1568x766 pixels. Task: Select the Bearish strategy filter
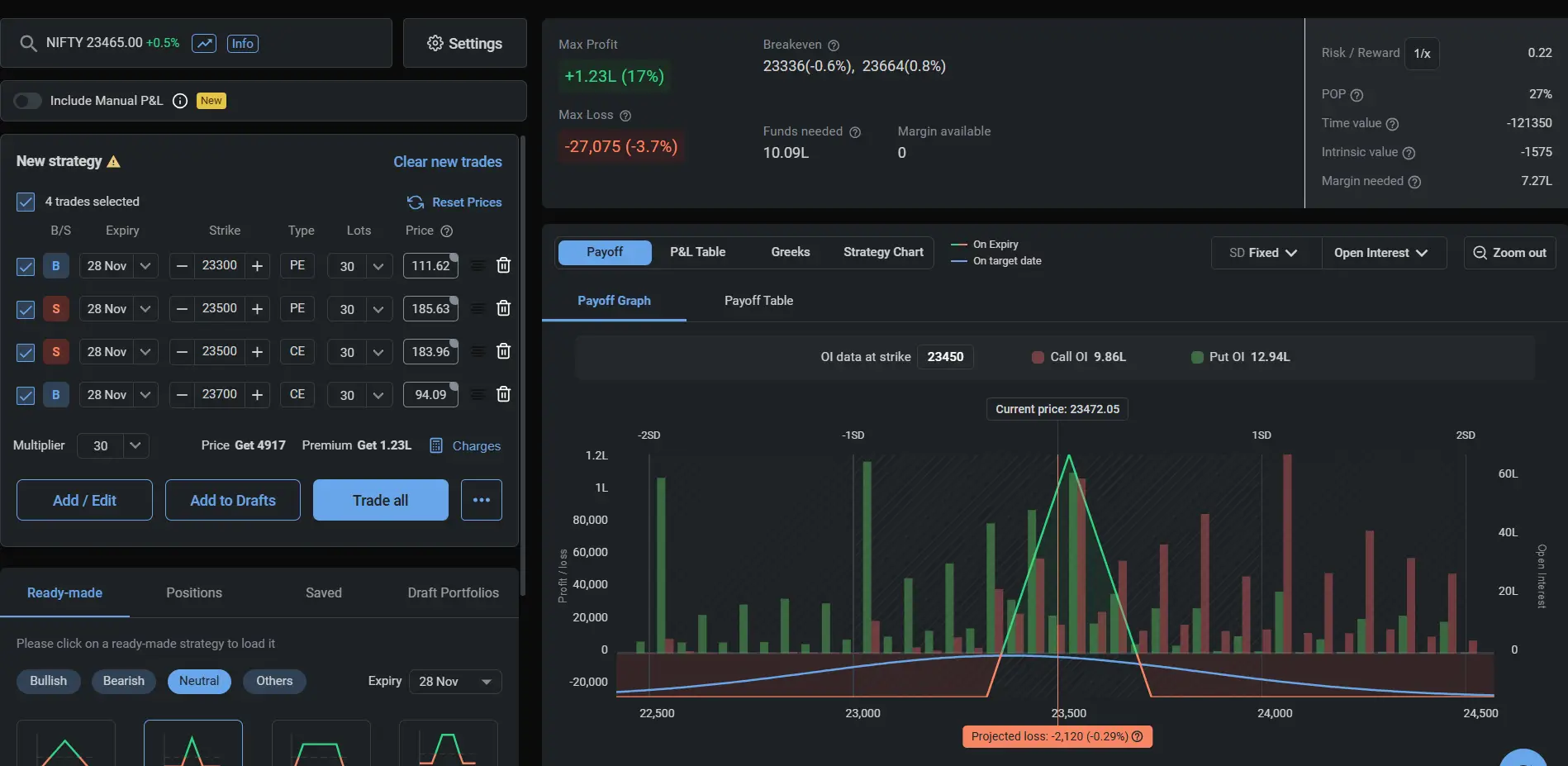coord(124,681)
